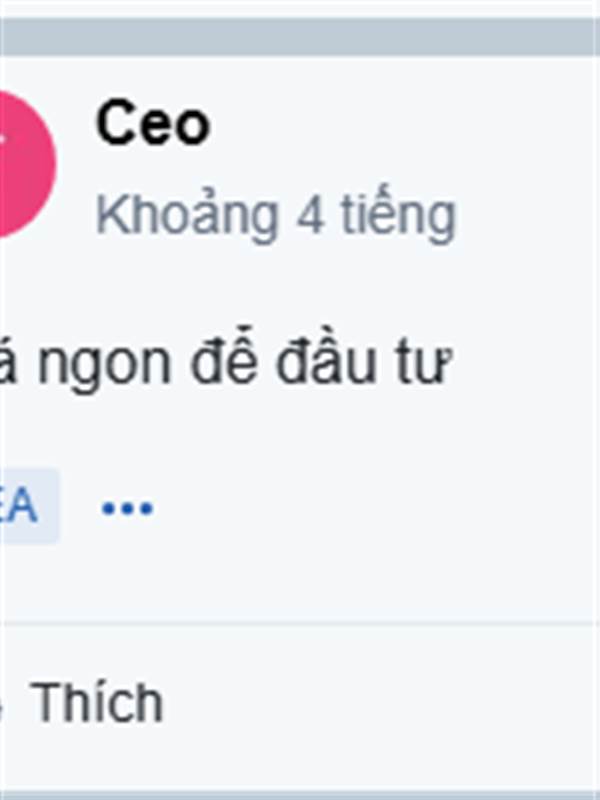Click the empty area right of Ceo

403,123
